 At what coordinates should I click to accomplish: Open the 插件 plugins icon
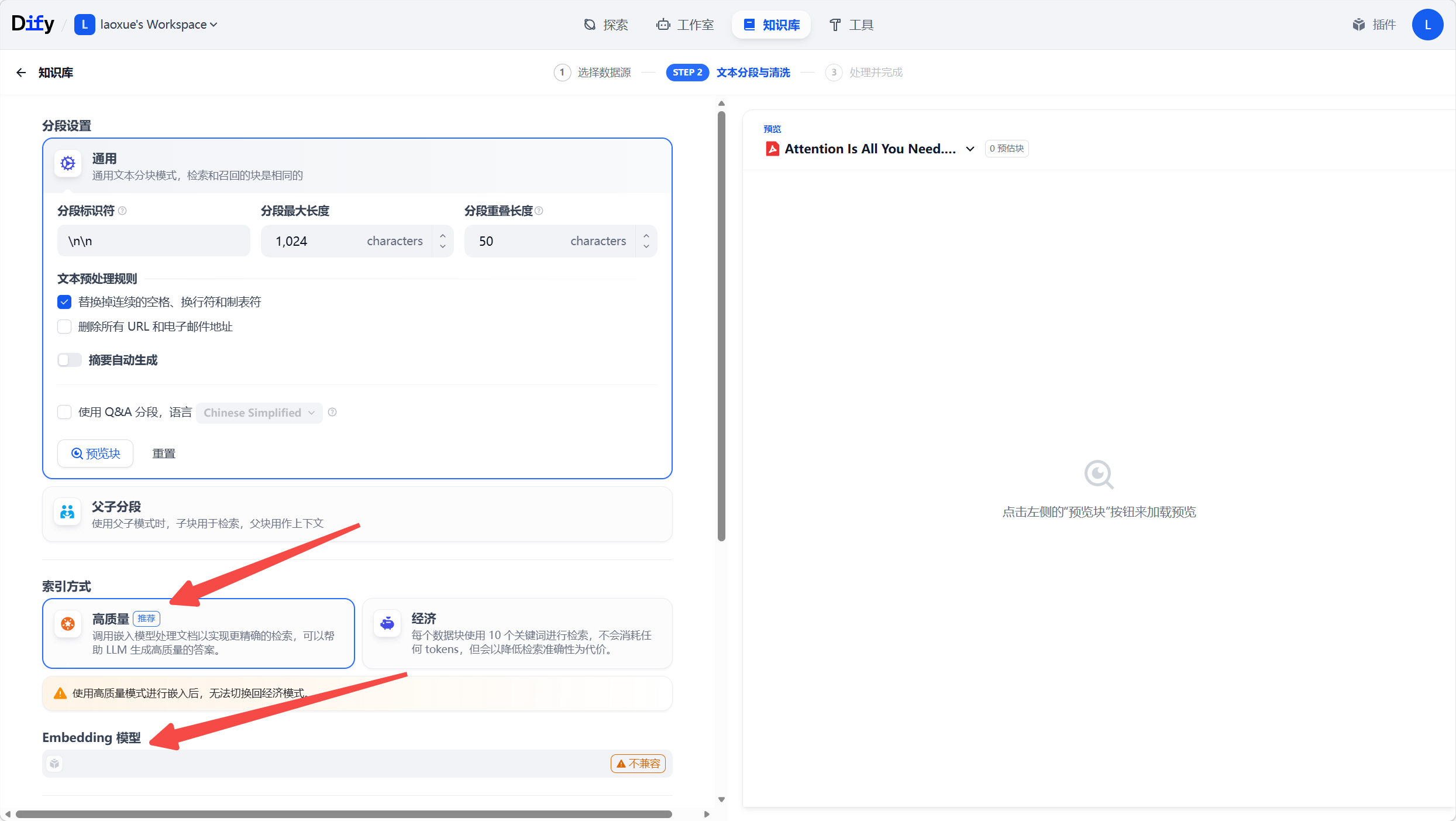[1358, 25]
